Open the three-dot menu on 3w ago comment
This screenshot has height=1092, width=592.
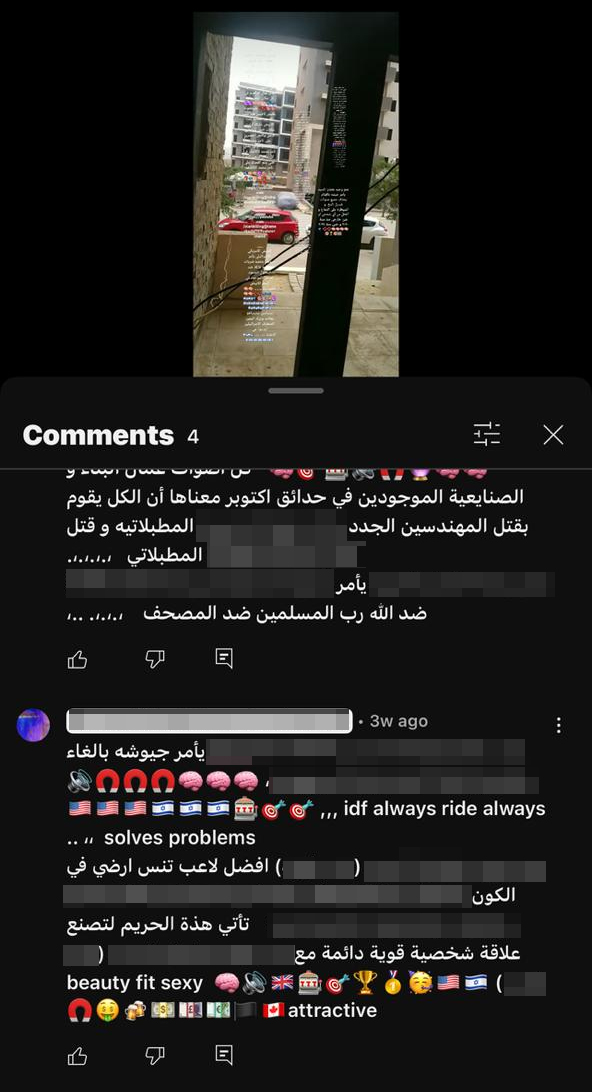pos(558,726)
